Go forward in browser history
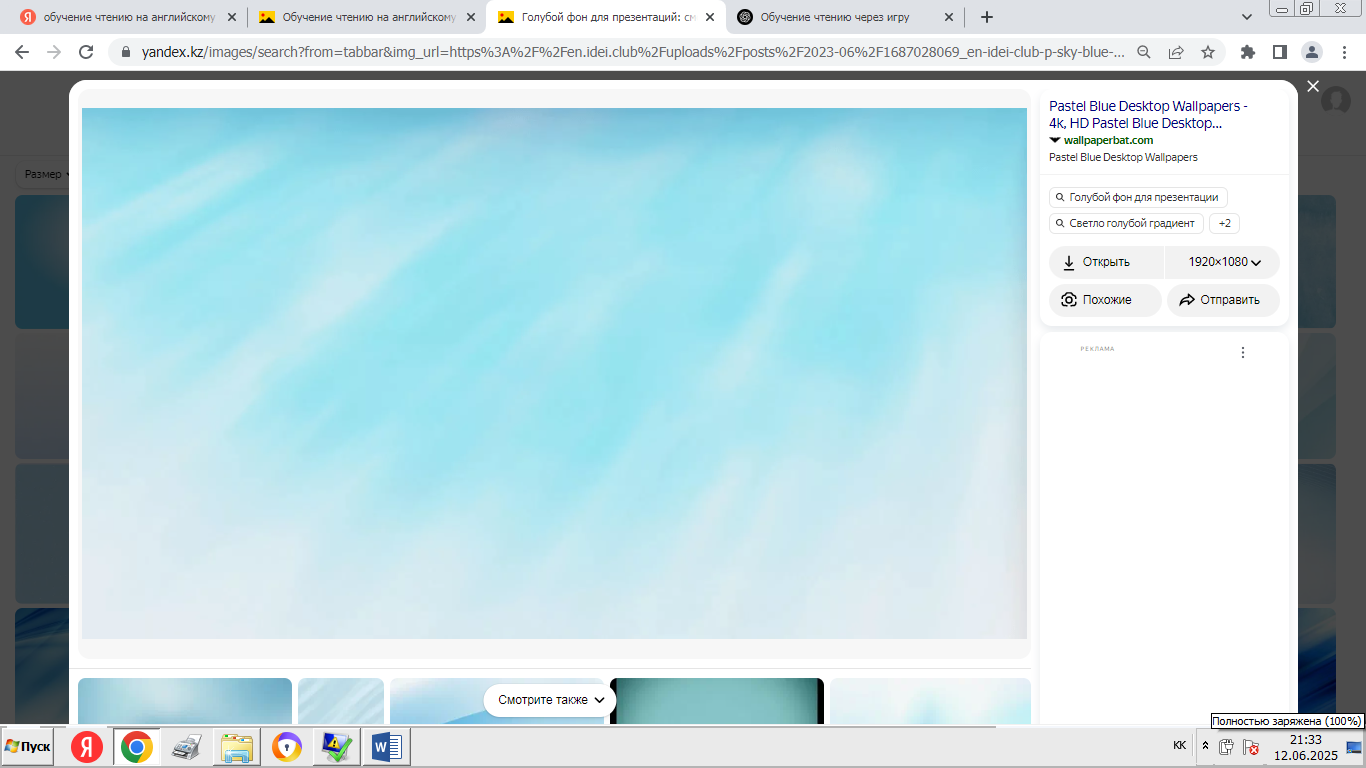The width and height of the screenshot is (1366, 768). [54, 52]
